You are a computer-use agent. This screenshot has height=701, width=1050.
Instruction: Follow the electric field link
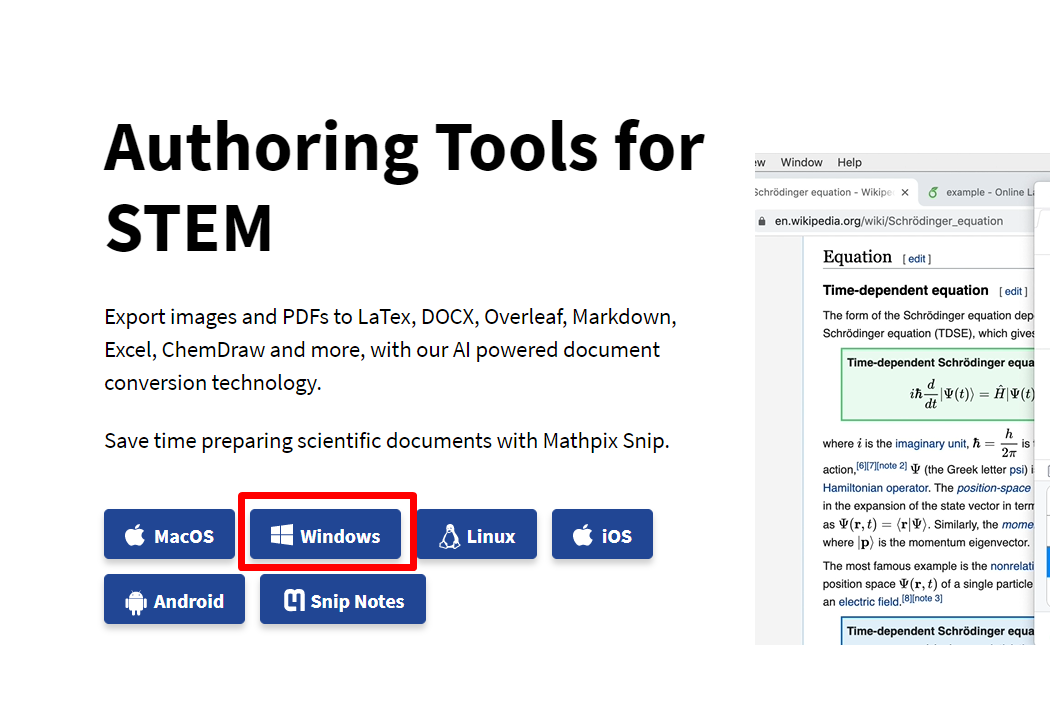click(x=870, y=602)
